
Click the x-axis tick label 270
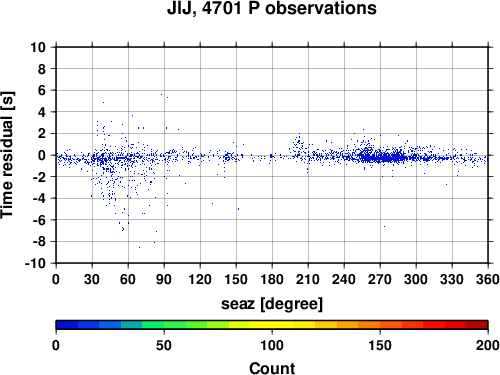point(380,279)
